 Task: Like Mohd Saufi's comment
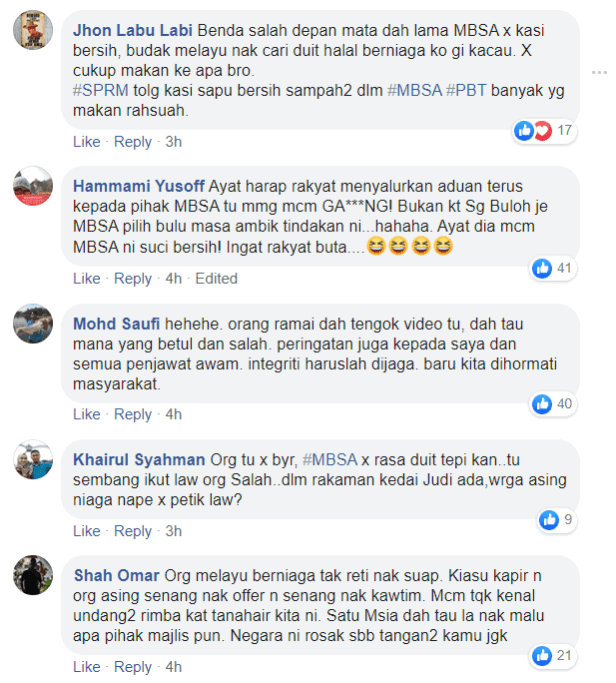[87, 414]
